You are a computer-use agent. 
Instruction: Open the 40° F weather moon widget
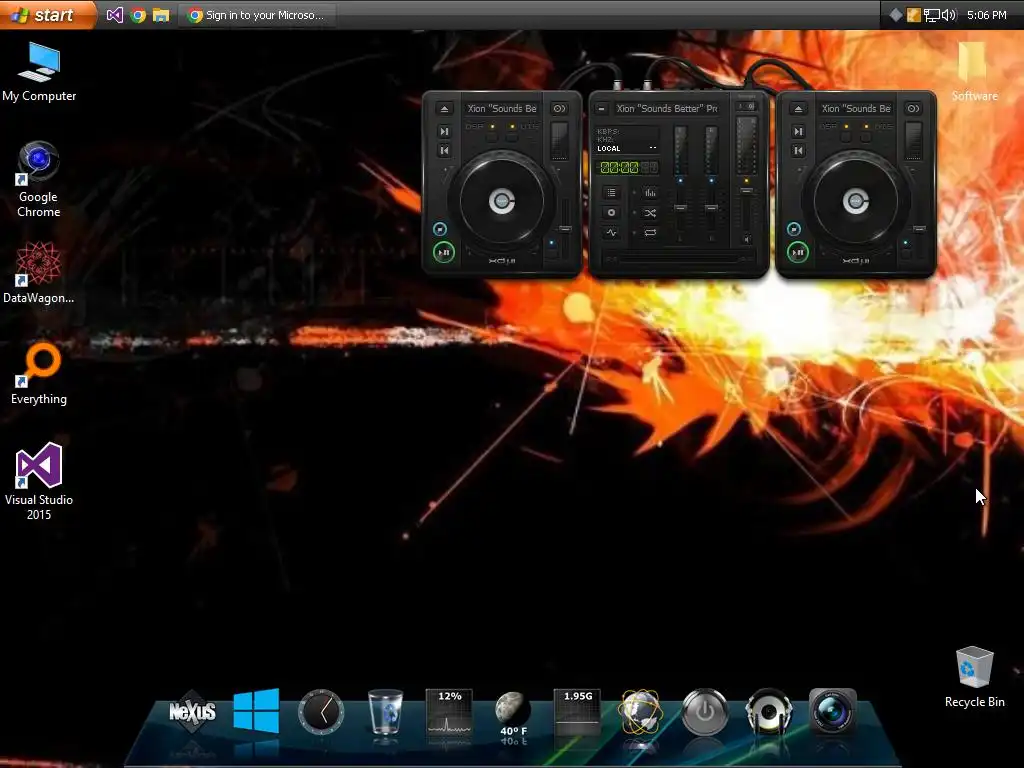(513, 715)
